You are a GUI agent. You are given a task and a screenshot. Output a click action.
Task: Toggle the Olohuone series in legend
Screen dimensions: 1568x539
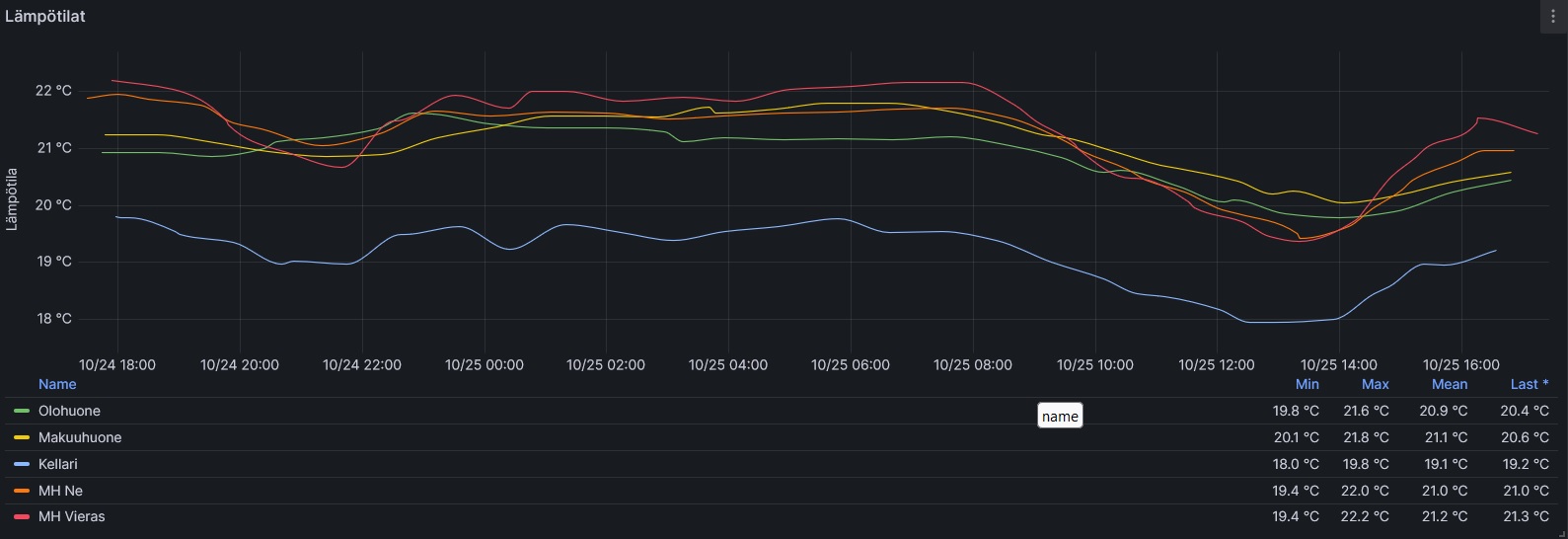click(69, 411)
